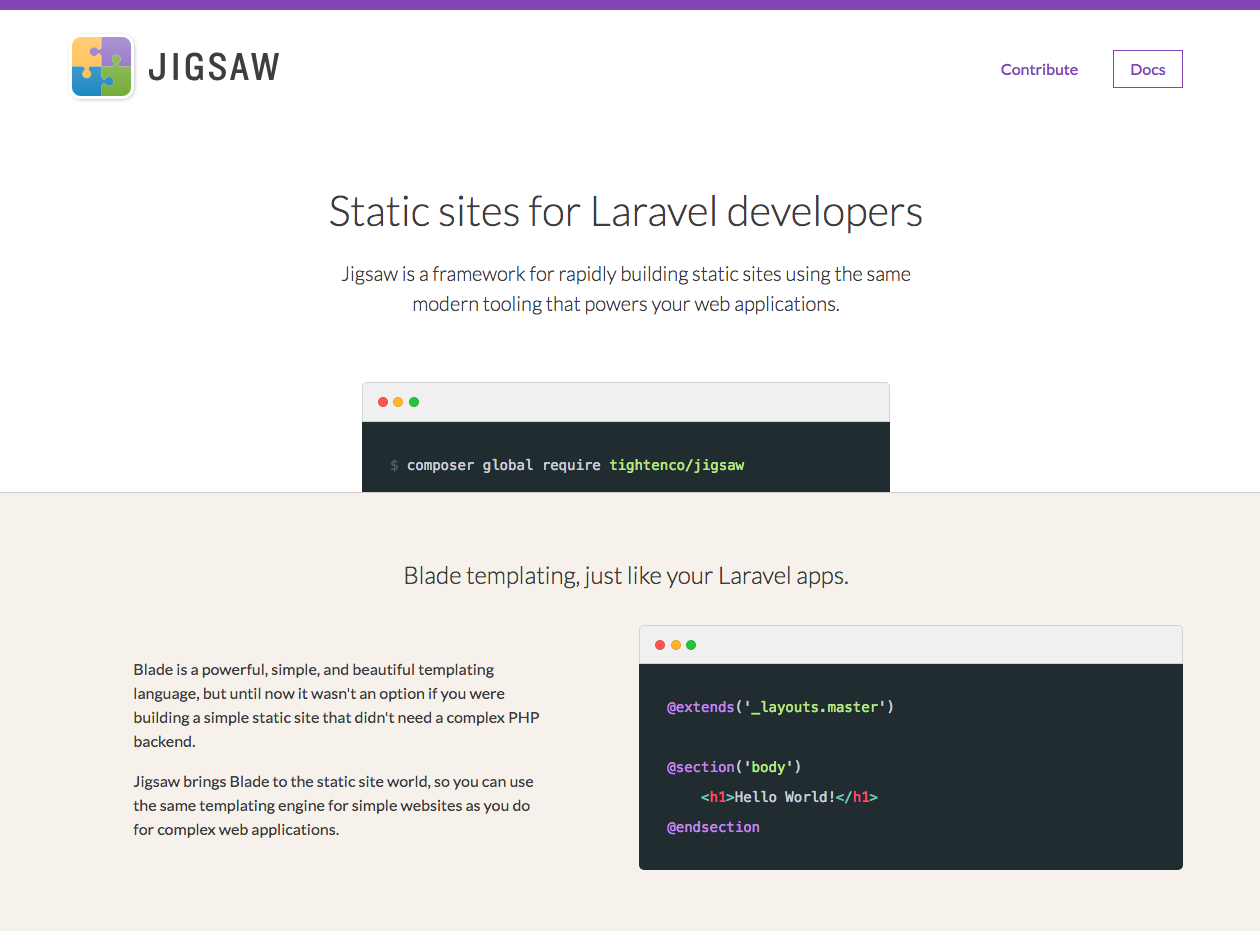Viewport: 1260px width, 931px height.
Task: Click the red dot in Blade code window
Action: click(x=660, y=645)
